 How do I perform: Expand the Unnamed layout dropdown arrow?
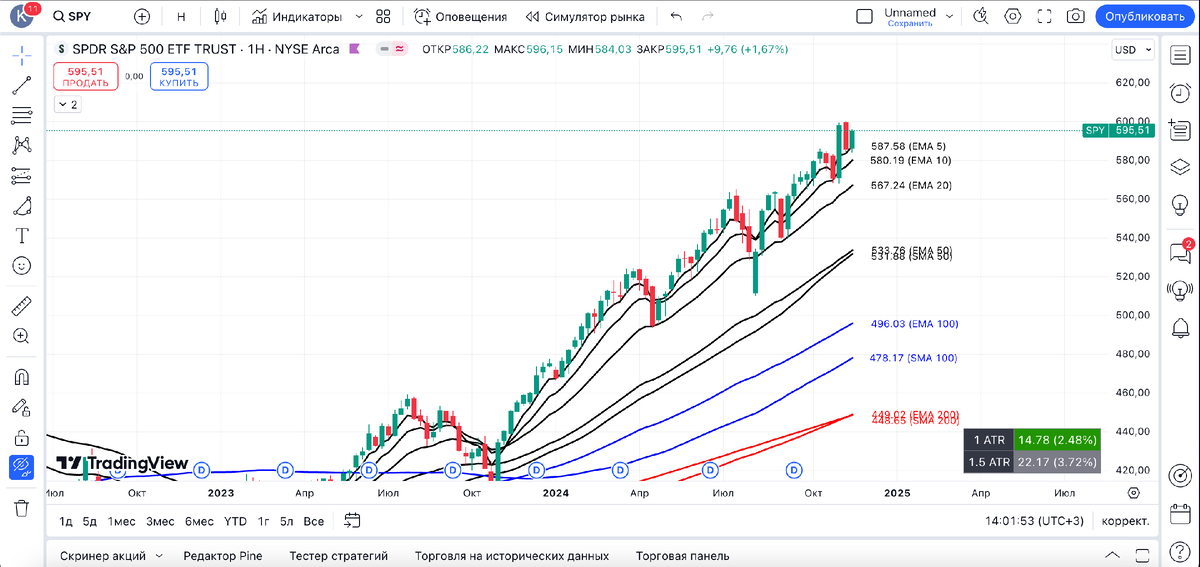950,17
